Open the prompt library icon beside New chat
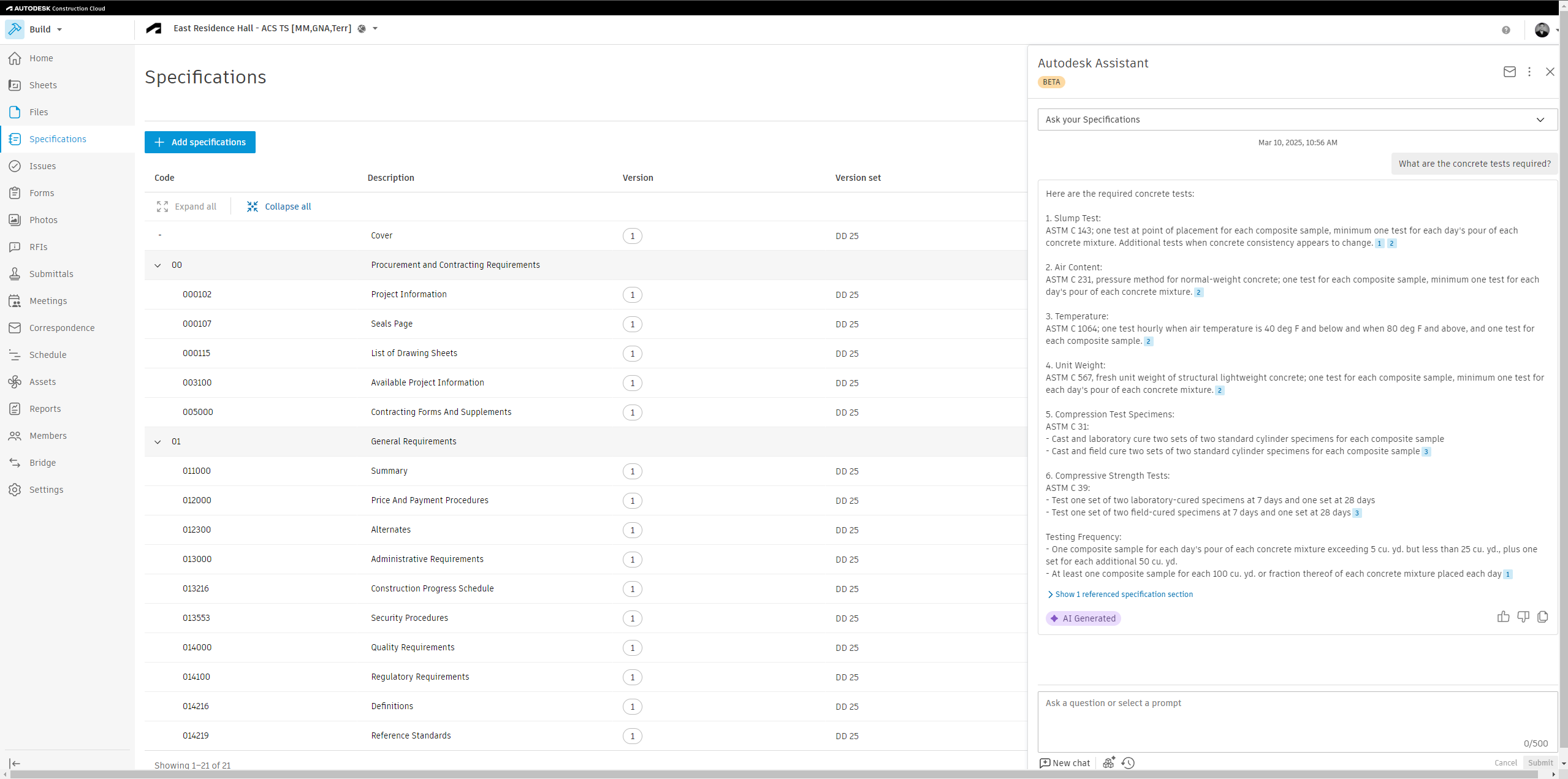The width and height of the screenshot is (1568, 779). 1108,762
